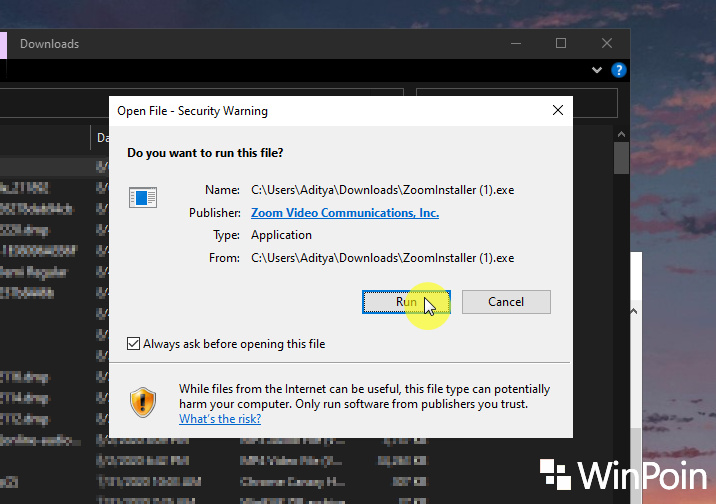Close the Security Warning dialog

[x=558, y=110]
